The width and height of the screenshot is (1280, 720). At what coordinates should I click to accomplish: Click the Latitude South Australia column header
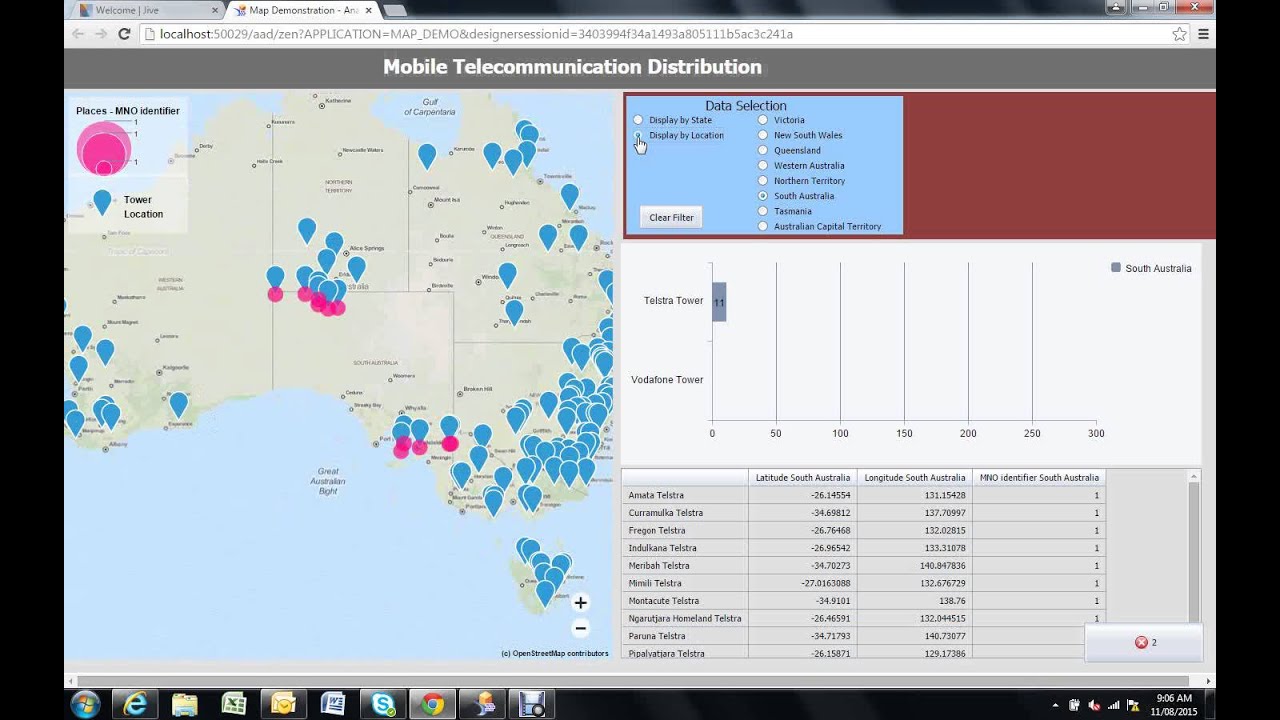click(x=802, y=478)
